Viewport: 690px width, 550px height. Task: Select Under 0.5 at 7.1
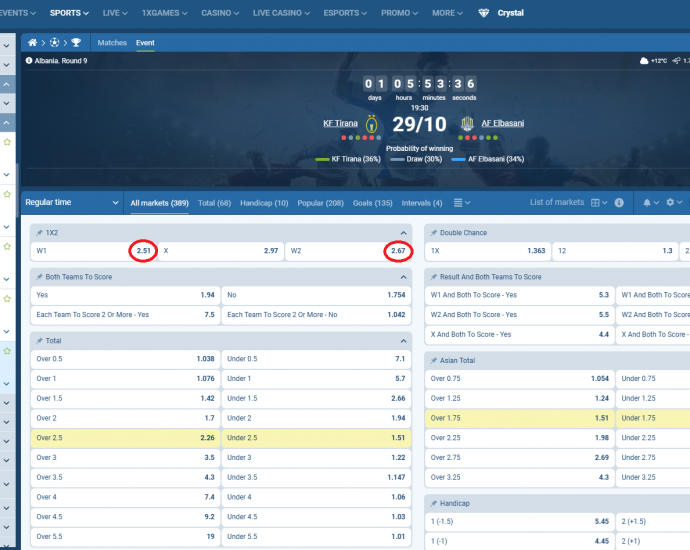tap(316, 359)
